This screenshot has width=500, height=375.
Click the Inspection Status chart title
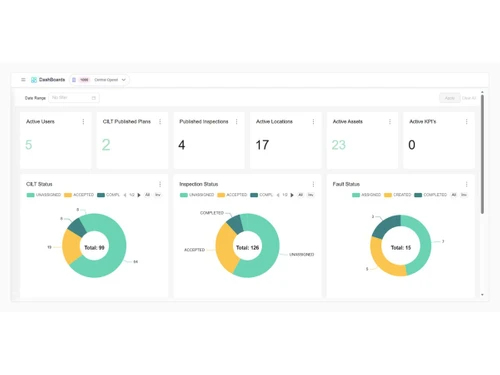pos(199,184)
